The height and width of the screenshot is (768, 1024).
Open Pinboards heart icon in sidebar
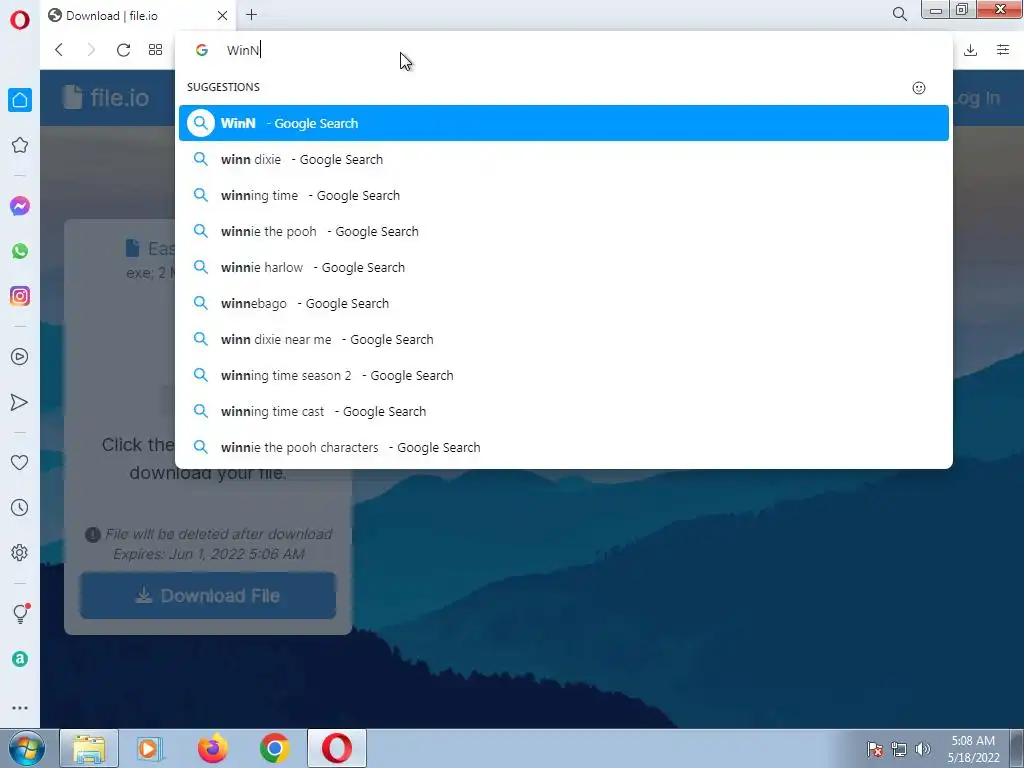click(20, 462)
